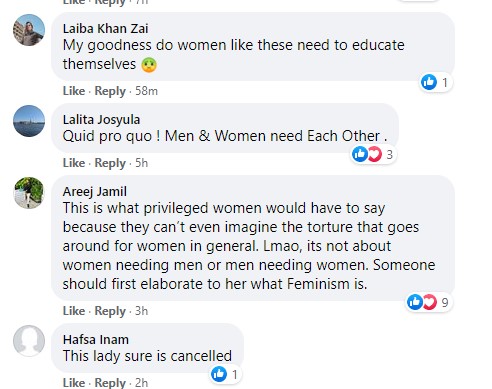Reply to Areej Jamil's comment
The height and width of the screenshot is (389, 492).
[x=110, y=311]
